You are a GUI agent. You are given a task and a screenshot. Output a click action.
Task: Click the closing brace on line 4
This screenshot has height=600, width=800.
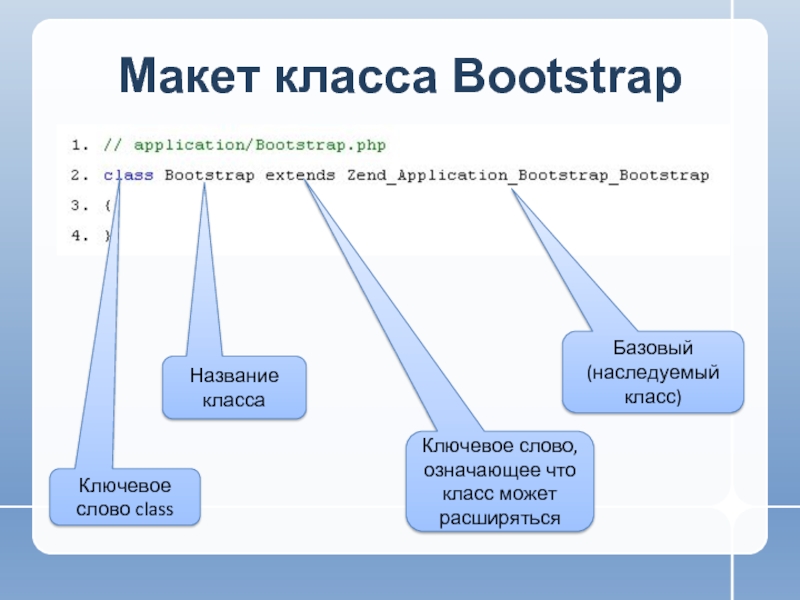[x=107, y=236]
